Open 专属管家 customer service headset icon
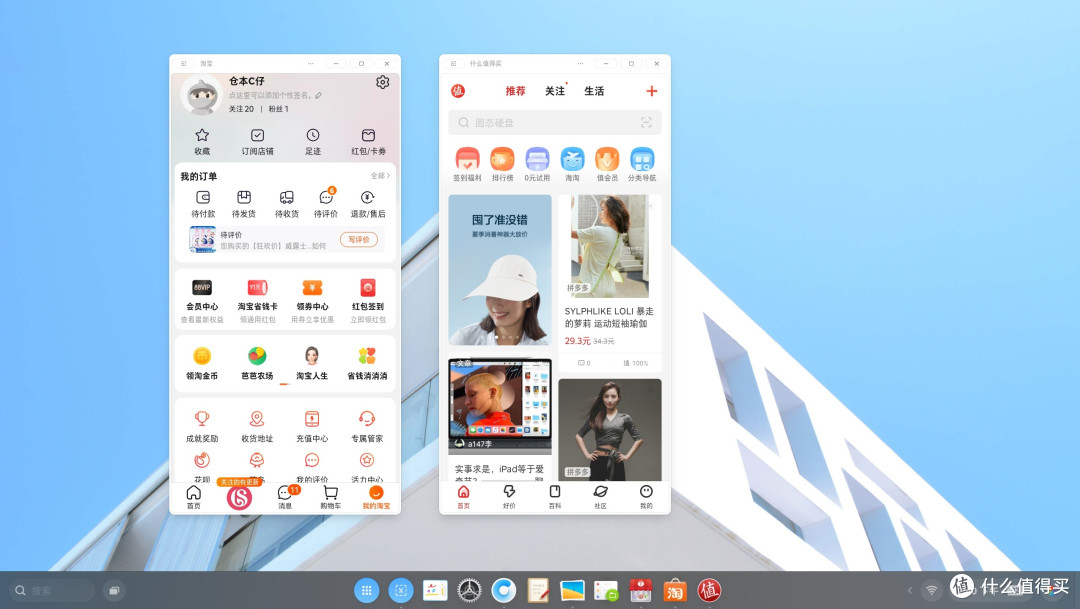This screenshot has height=609, width=1080. 367,418
